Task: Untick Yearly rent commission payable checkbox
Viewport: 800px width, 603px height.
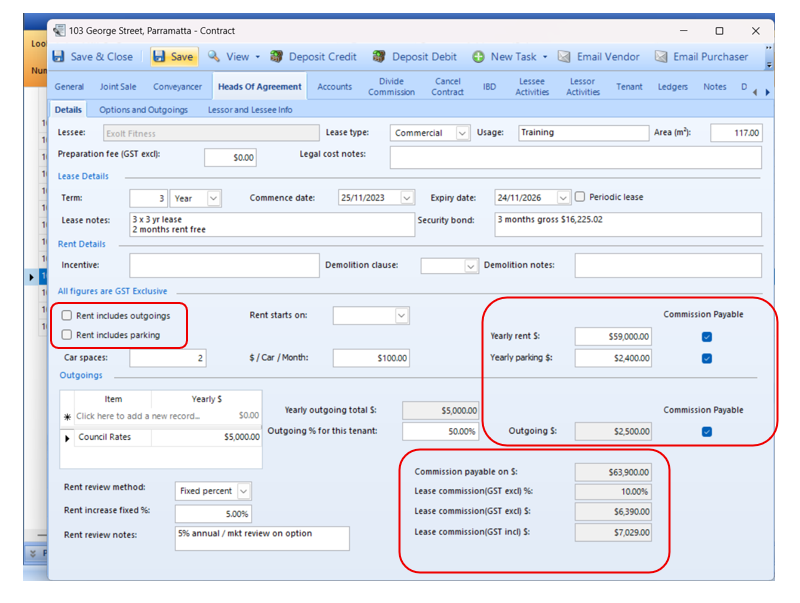Action: 707,337
